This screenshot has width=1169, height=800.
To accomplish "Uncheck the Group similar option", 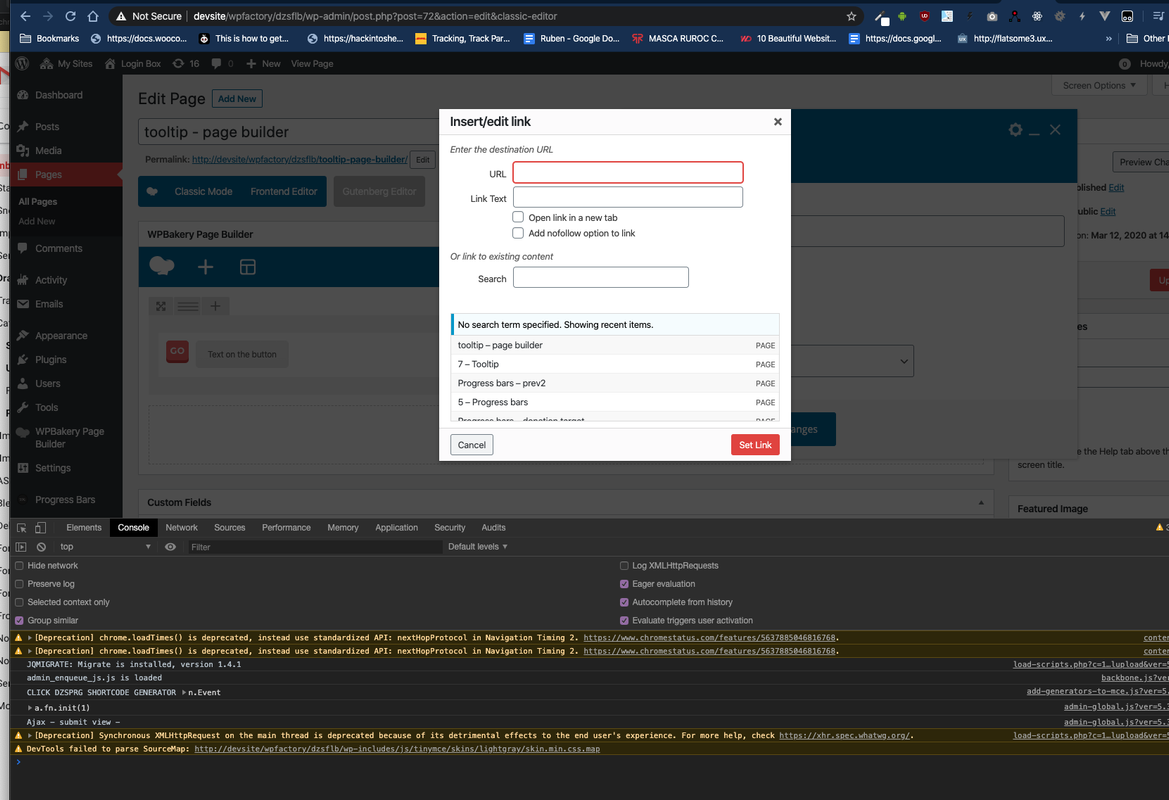I will point(19,621).
